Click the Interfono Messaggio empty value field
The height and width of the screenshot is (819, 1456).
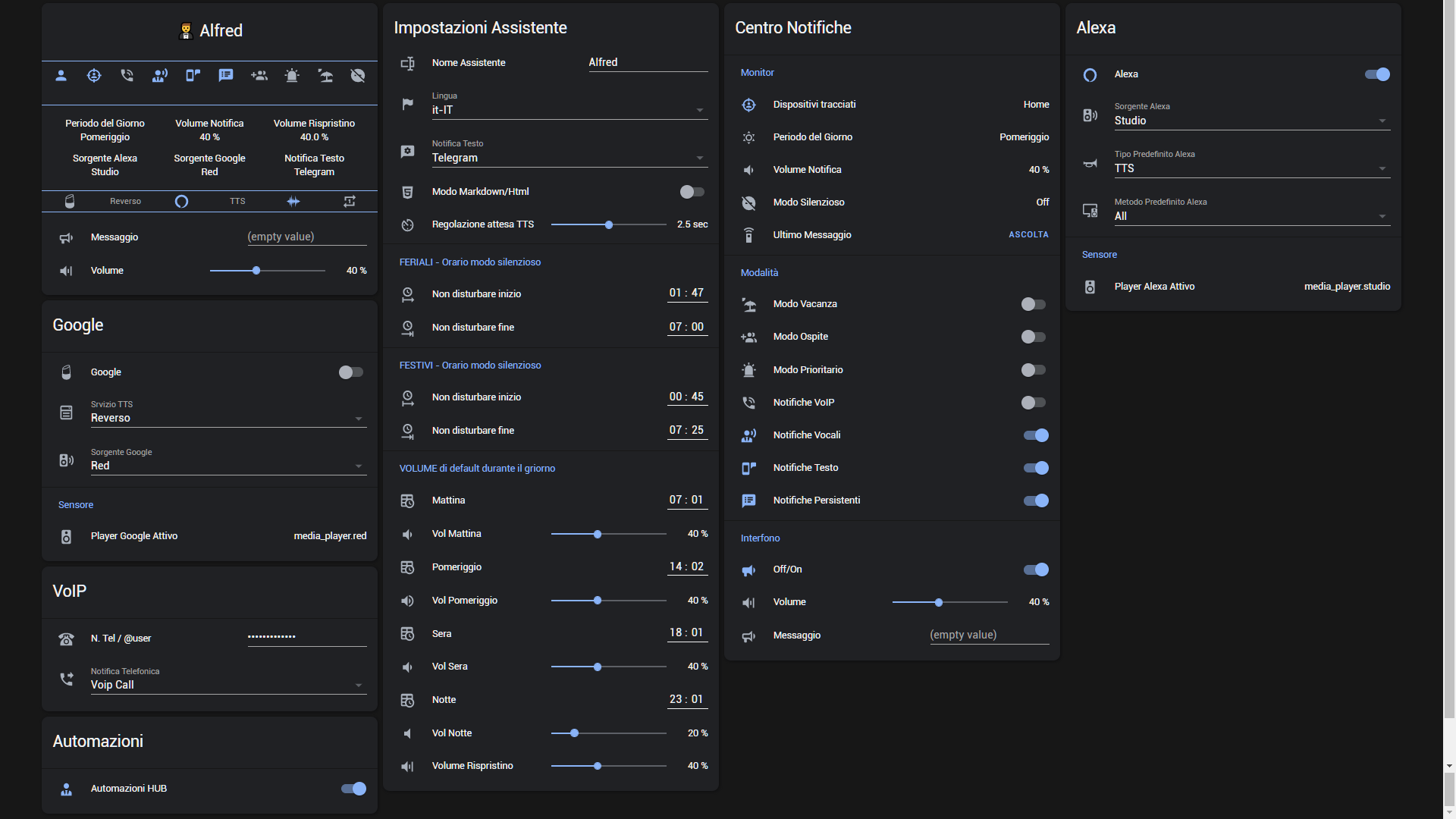point(990,635)
